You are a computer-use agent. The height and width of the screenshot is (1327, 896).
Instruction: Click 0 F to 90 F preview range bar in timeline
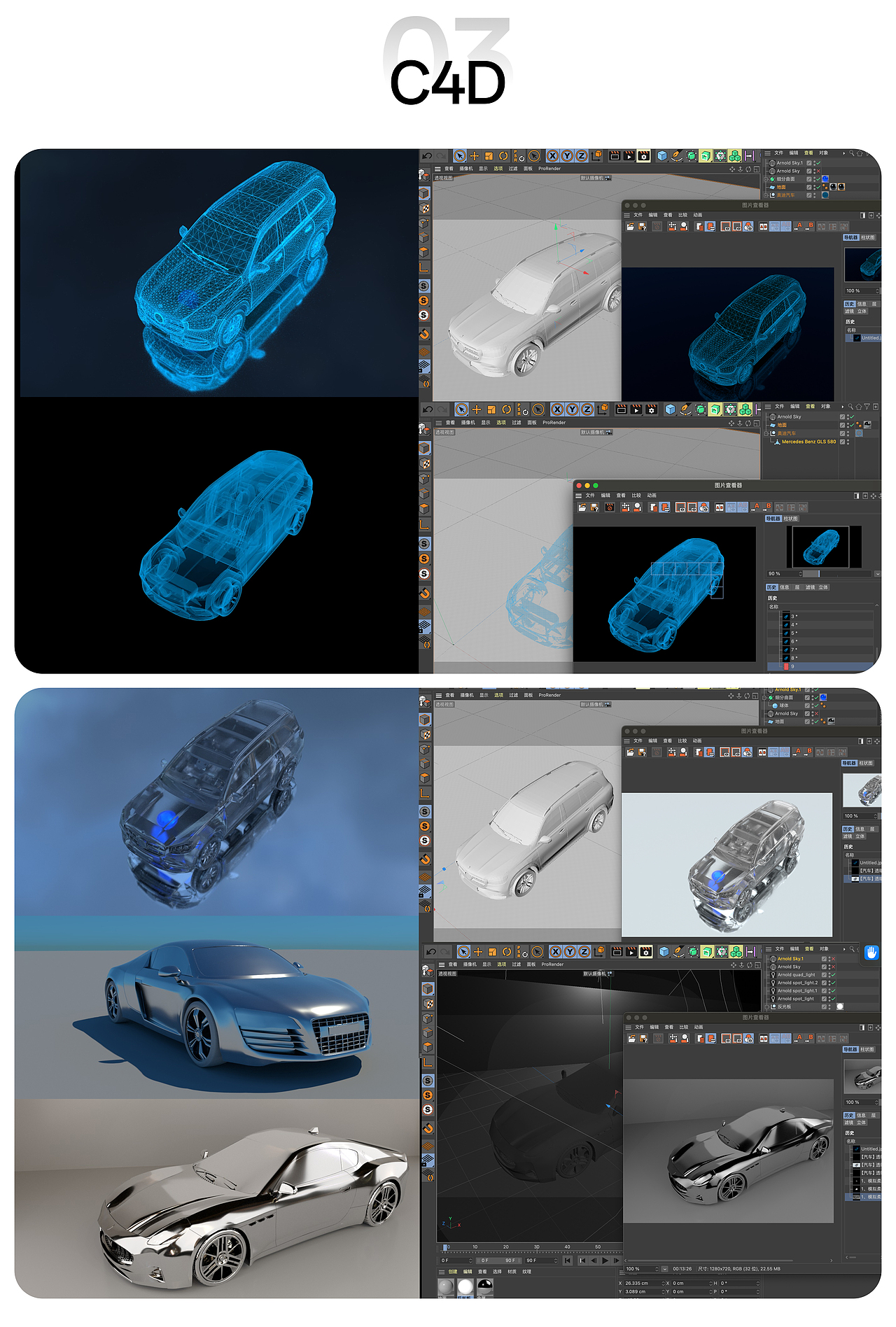pos(499,1261)
